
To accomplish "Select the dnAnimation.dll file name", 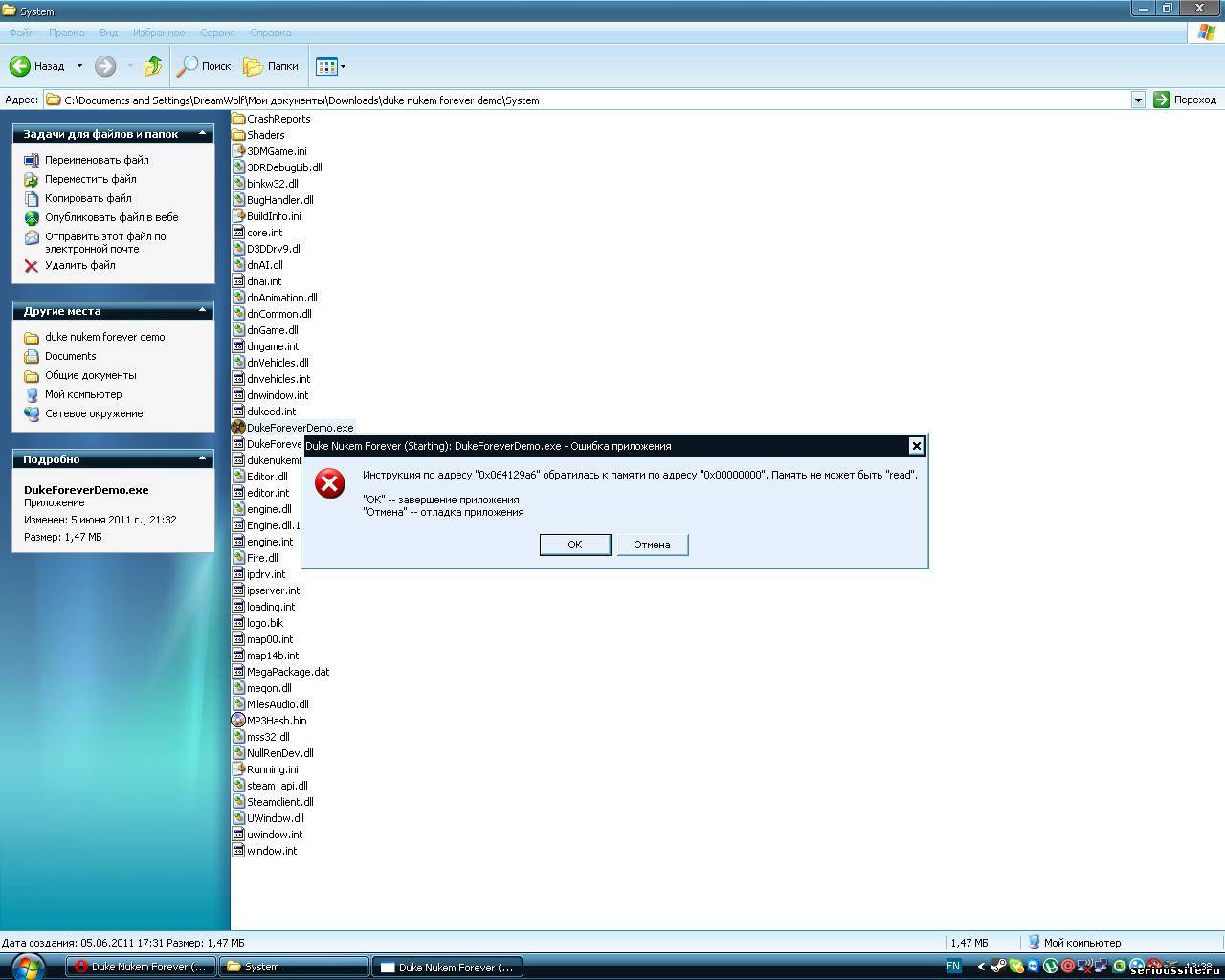I will [282, 298].
